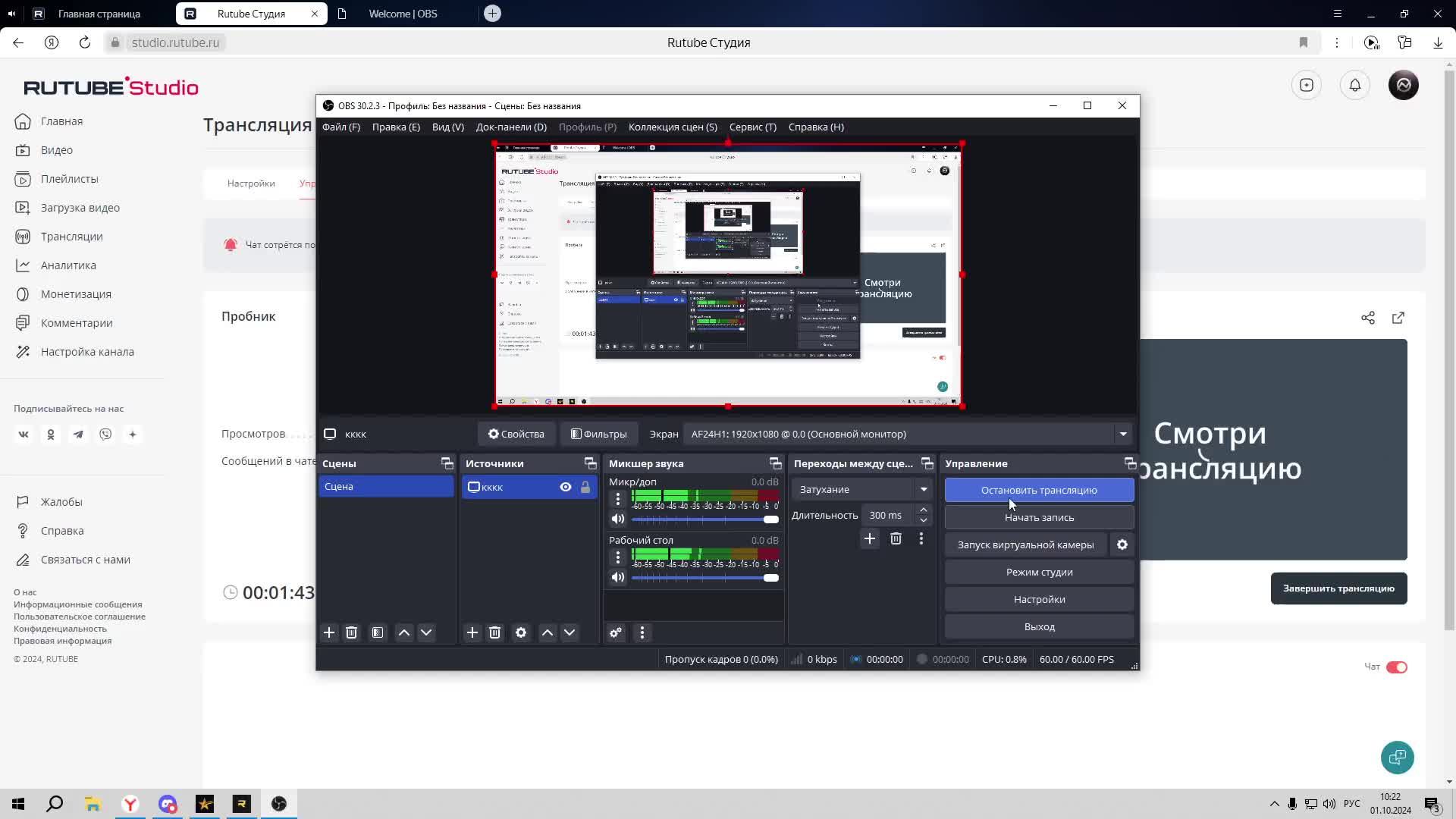Share the broadcast via share icon
This screenshot has width=1456, height=819.
1368,318
